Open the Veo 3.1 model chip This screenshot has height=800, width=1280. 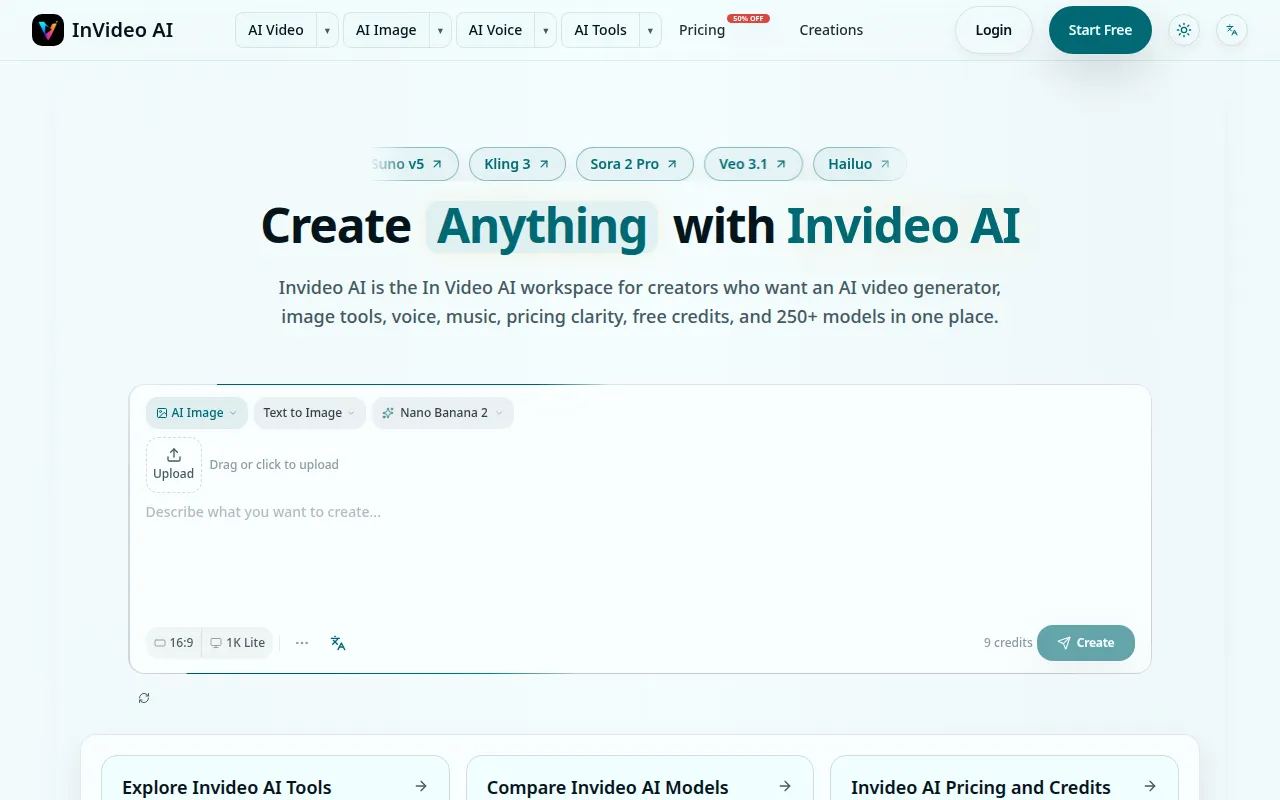753,164
